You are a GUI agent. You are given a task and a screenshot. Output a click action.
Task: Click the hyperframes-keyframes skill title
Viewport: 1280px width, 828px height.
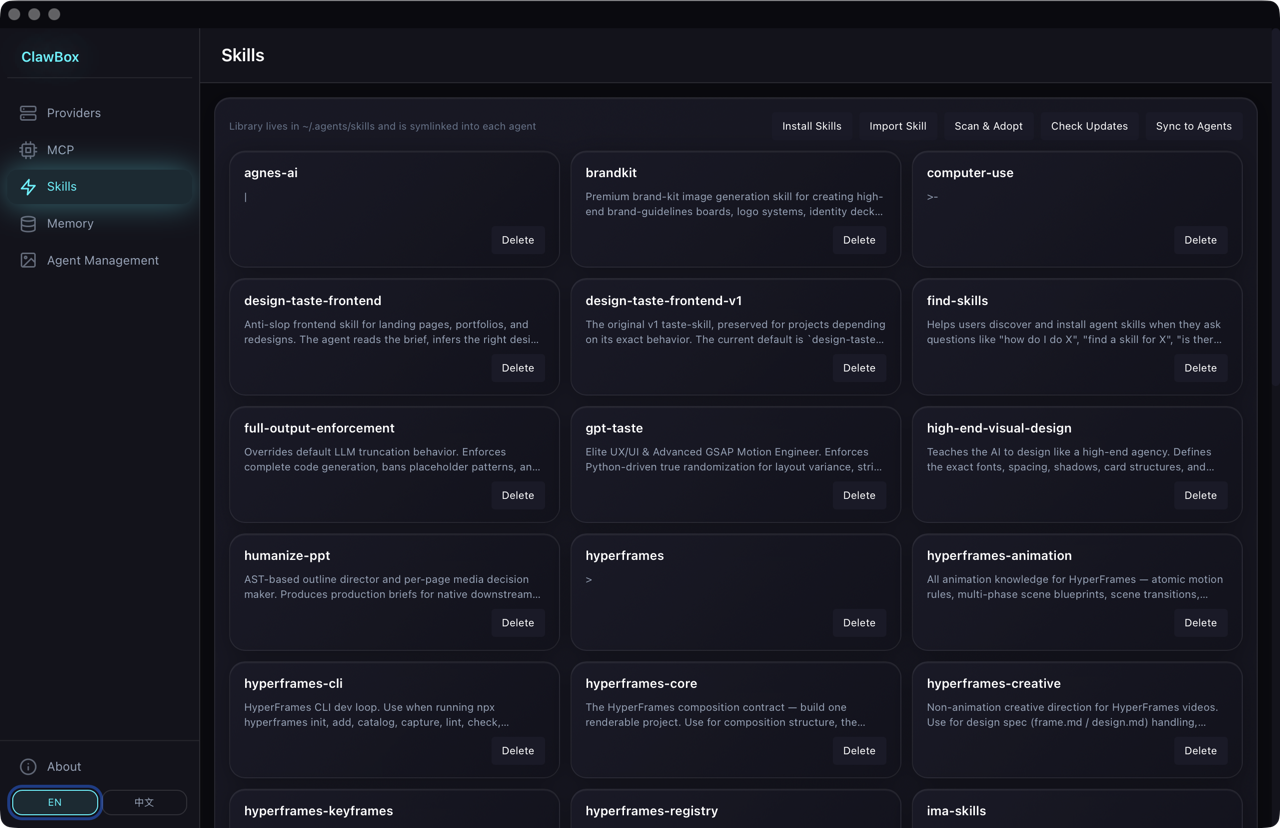(318, 811)
